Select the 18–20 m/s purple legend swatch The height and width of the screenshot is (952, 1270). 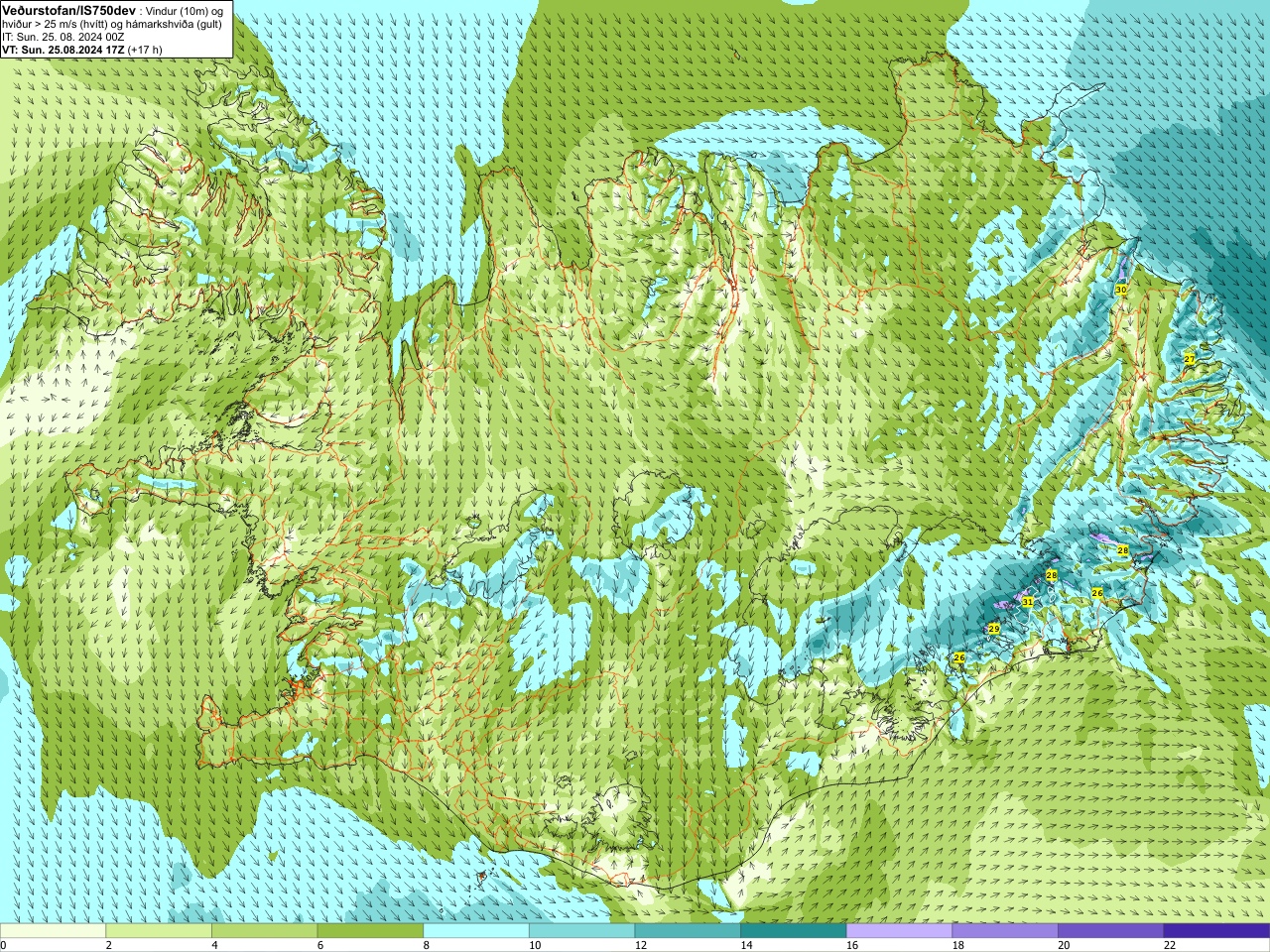(x=1005, y=931)
